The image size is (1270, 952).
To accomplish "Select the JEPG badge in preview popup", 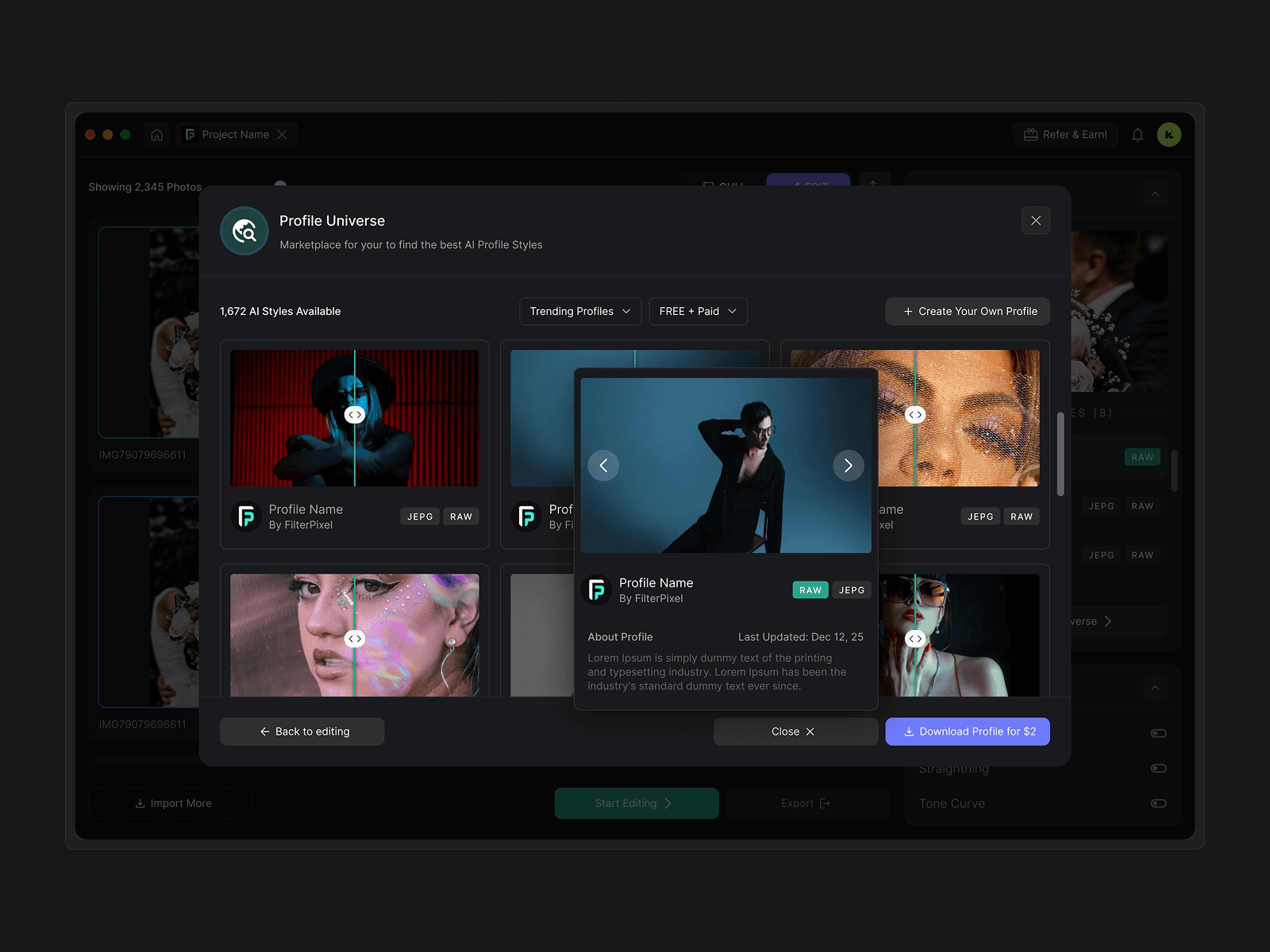I will pos(852,590).
